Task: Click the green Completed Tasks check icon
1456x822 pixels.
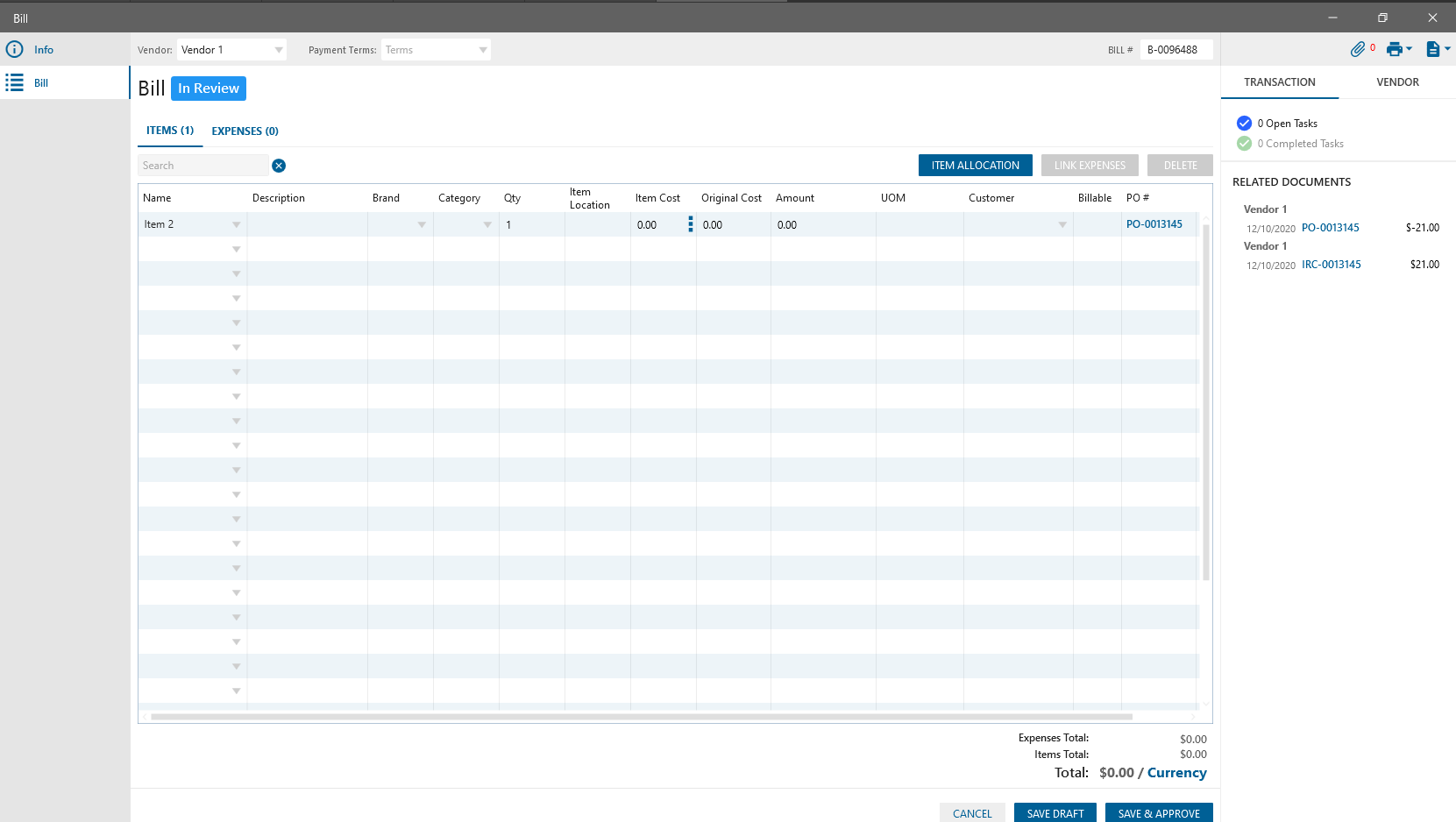Action: tap(1244, 144)
